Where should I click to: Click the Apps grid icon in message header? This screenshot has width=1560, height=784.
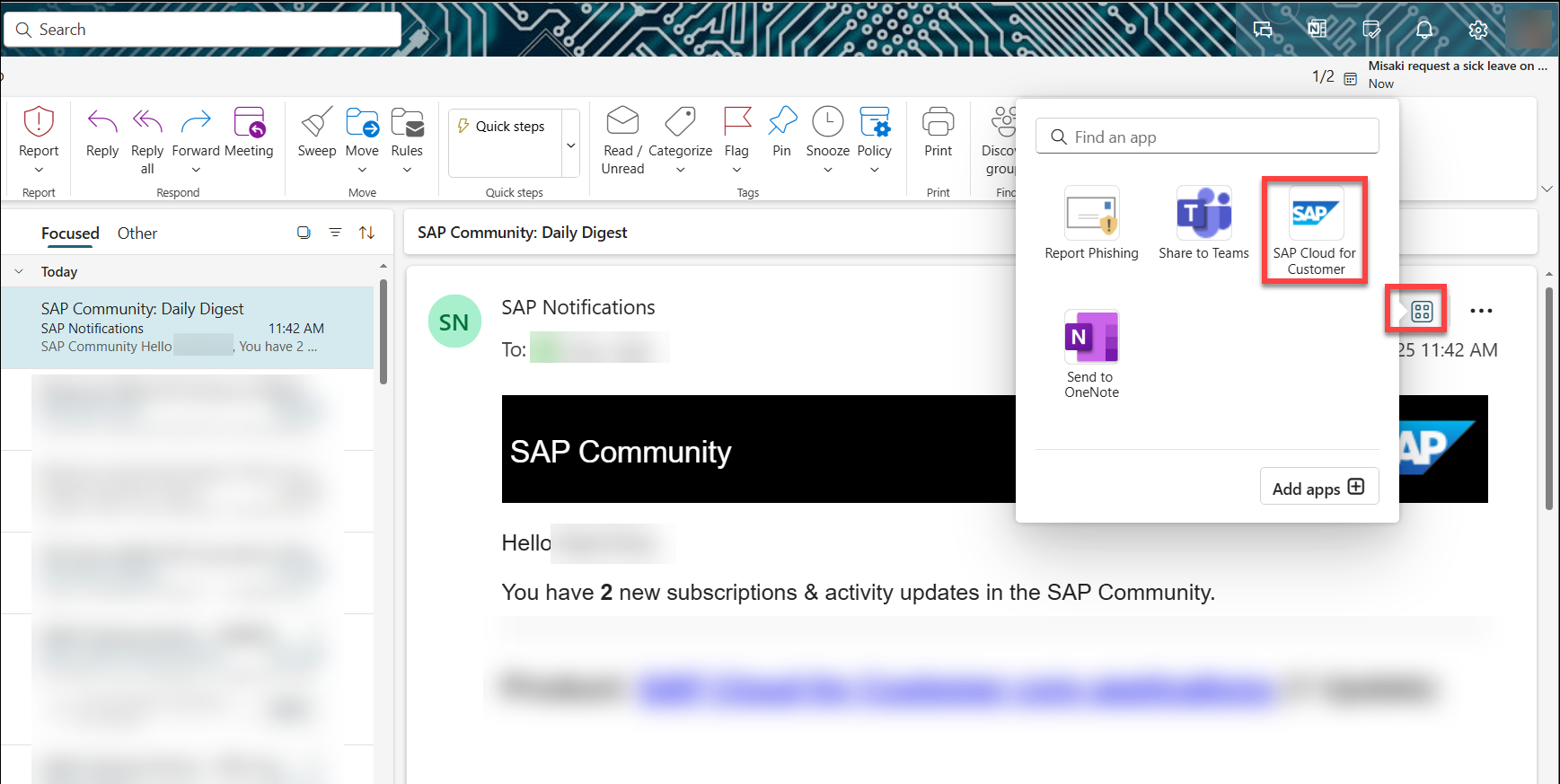tap(1422, 312)
